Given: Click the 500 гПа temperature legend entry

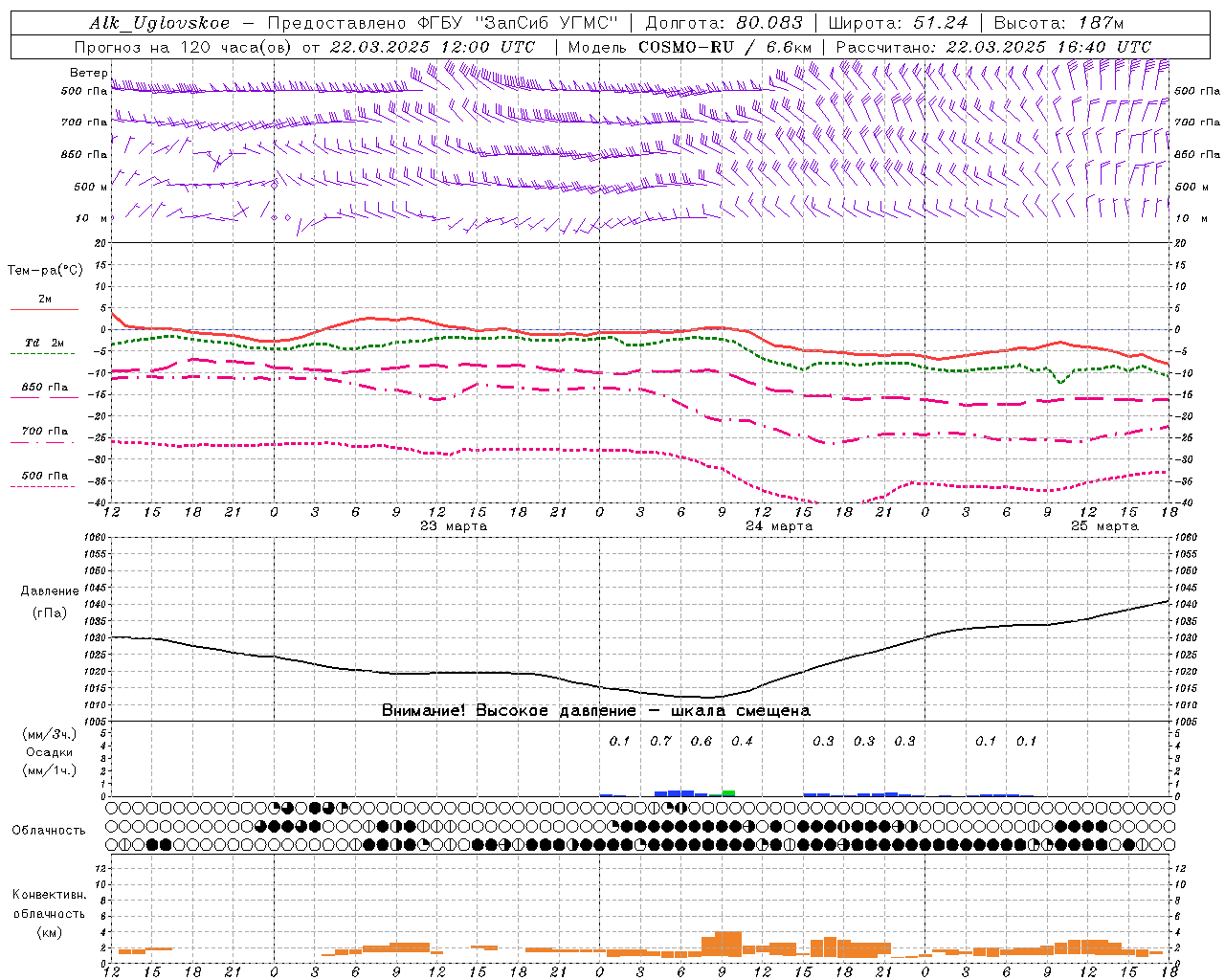Looking at the screenshot, I should [45, 475].
